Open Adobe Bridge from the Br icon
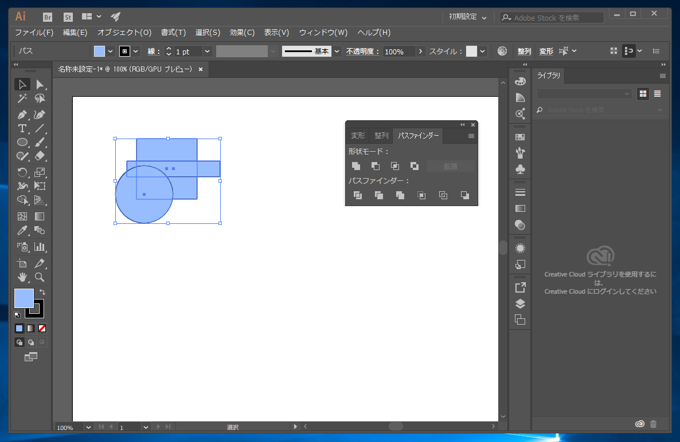Screen dimensions: 680x442 [x=47, y=17]
